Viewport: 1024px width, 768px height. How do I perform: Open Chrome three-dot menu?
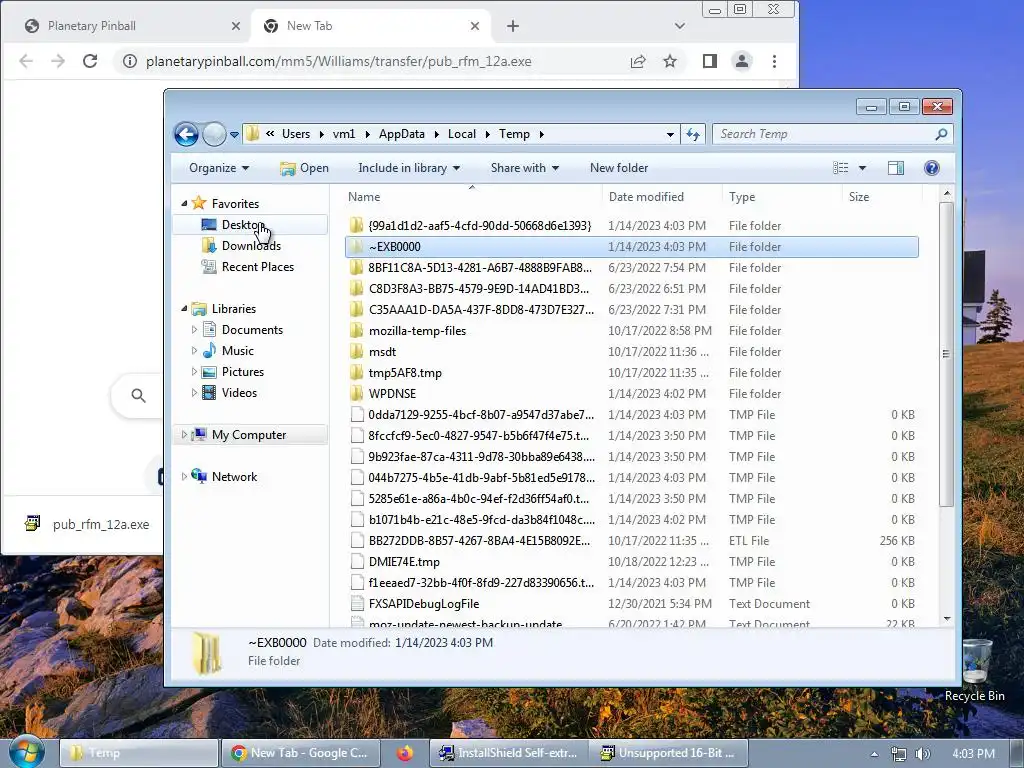tap(775, 61)
